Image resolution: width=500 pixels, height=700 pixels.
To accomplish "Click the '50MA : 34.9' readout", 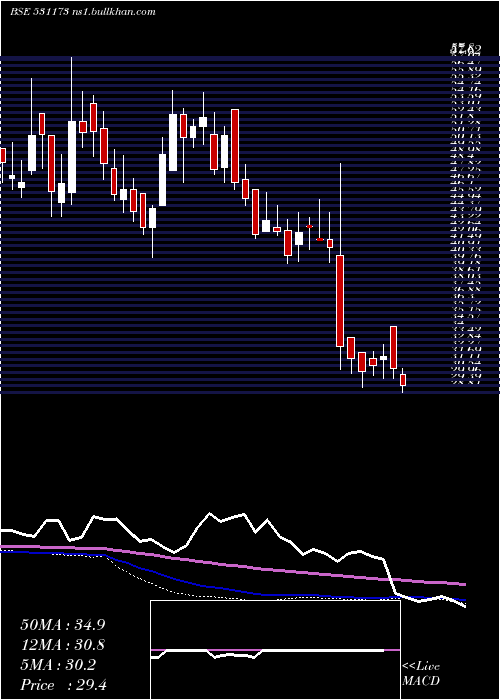I will tap(63, 625).
